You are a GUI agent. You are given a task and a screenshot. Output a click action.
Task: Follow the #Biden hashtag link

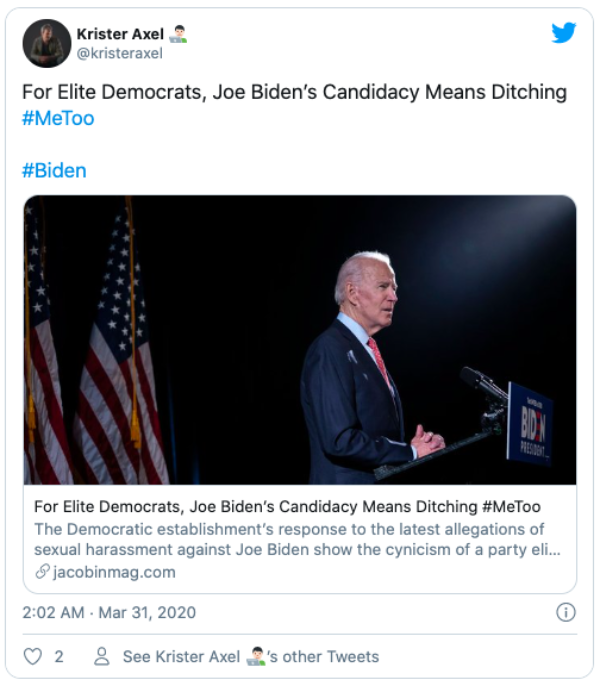pos(54,170)
